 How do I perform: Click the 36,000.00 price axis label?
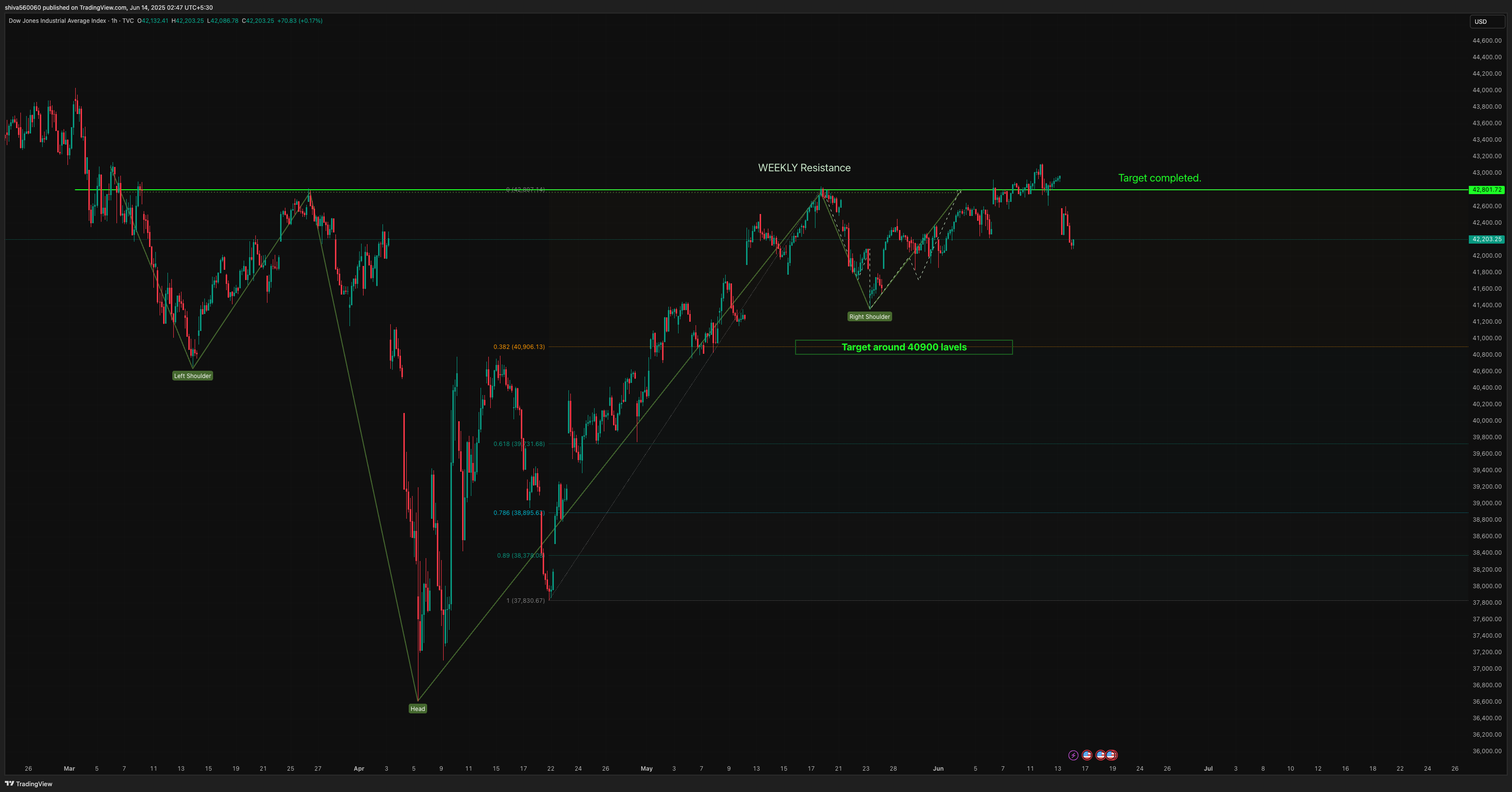[1487, 751]
